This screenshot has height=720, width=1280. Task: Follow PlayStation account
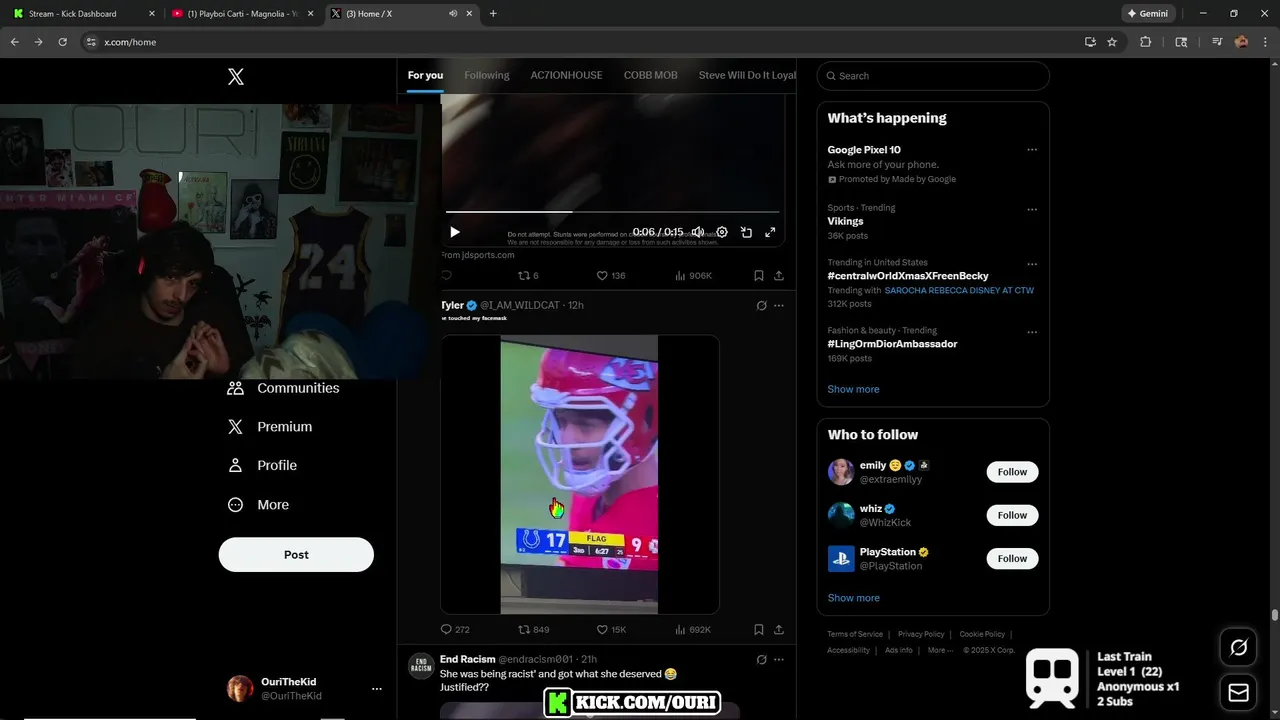[1012, 558]
